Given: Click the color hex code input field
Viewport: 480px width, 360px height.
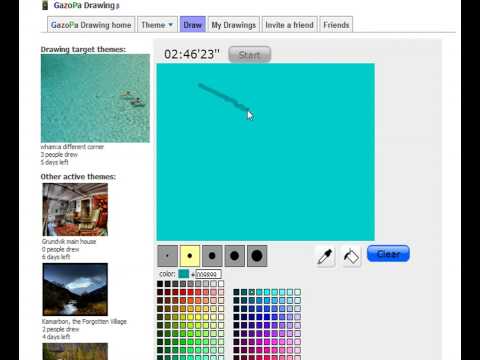Looking at the screenshot, I should tap(208, 274).
